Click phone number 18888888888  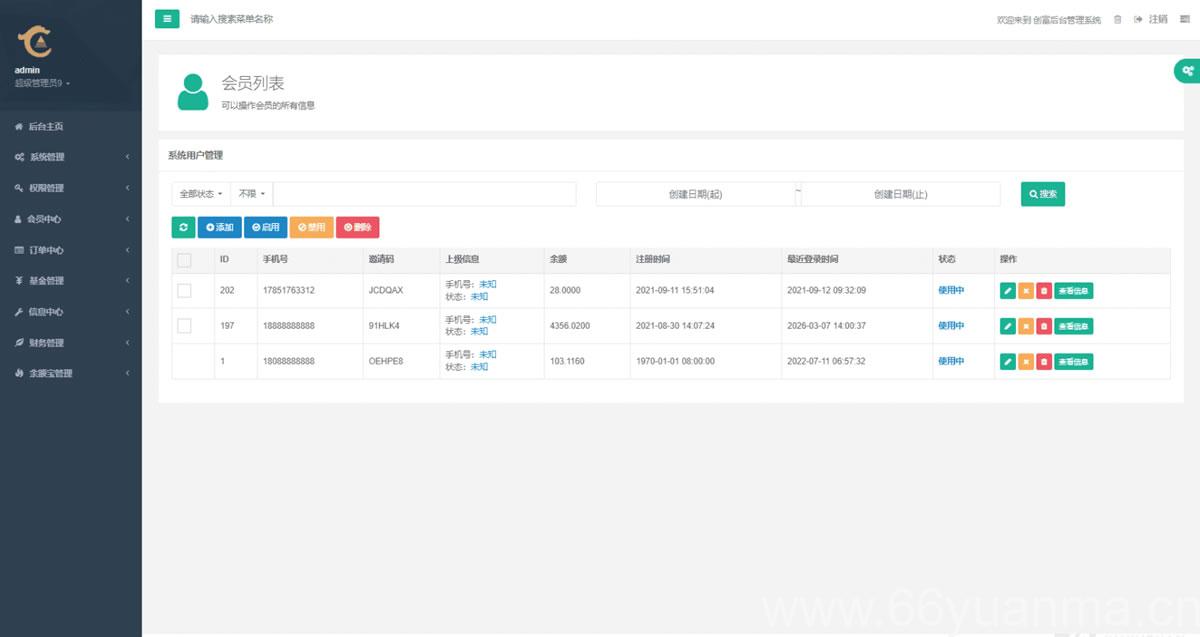tap(288, 325)
